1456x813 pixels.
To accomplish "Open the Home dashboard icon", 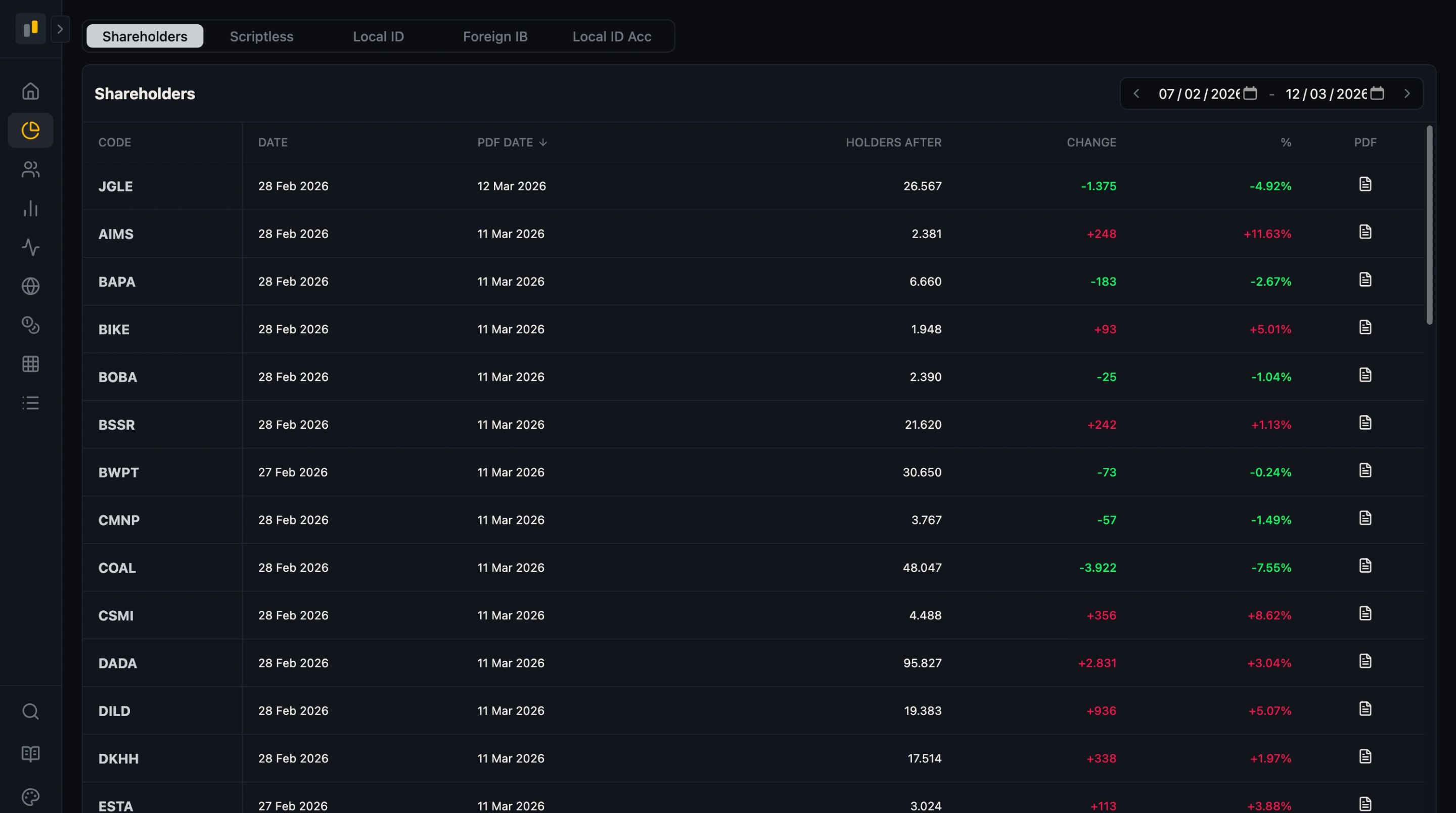I will point(30,91).
